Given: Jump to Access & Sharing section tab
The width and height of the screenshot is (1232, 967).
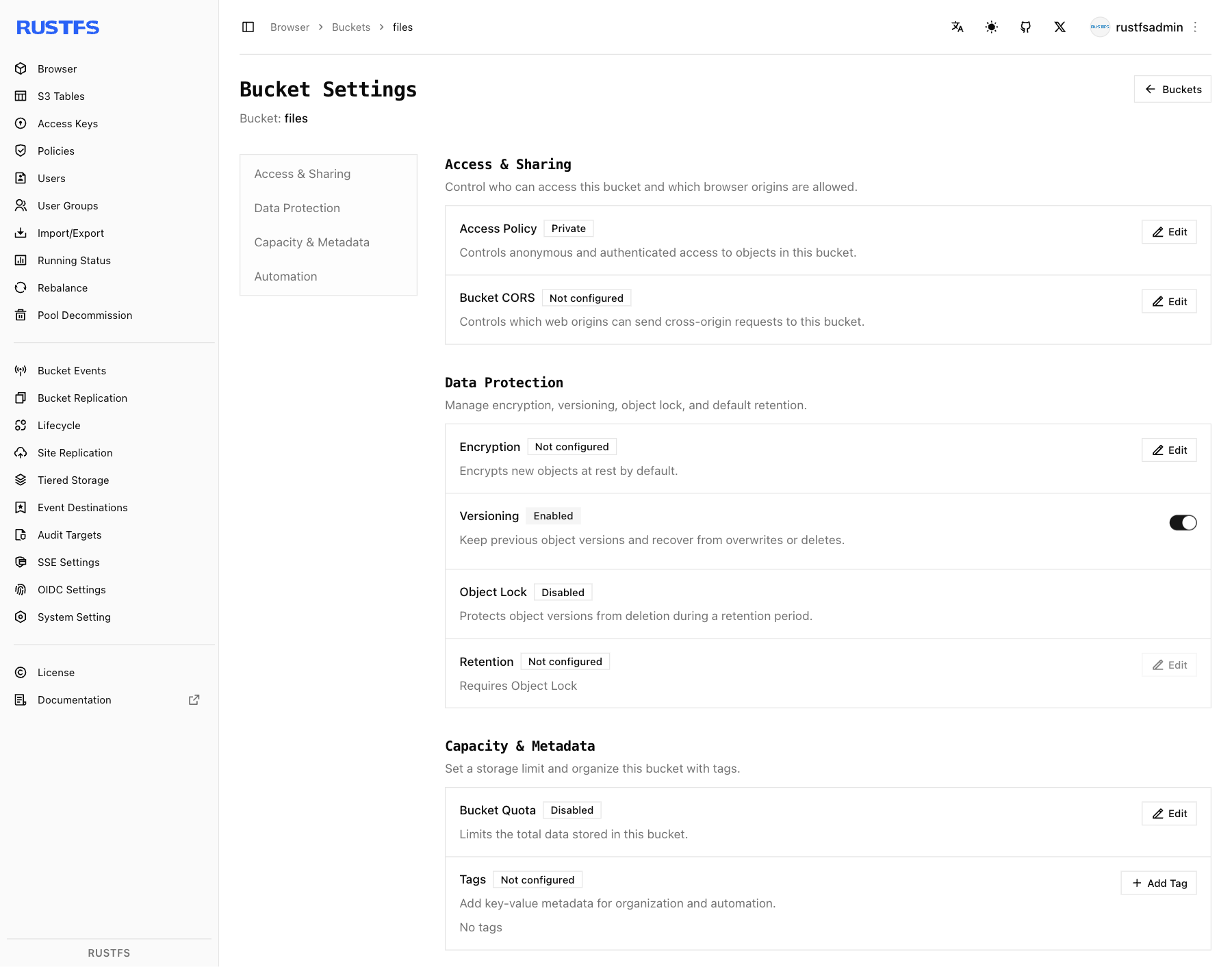Looking at the screenshot, I should pyautogui.click(x=329, y=174).
